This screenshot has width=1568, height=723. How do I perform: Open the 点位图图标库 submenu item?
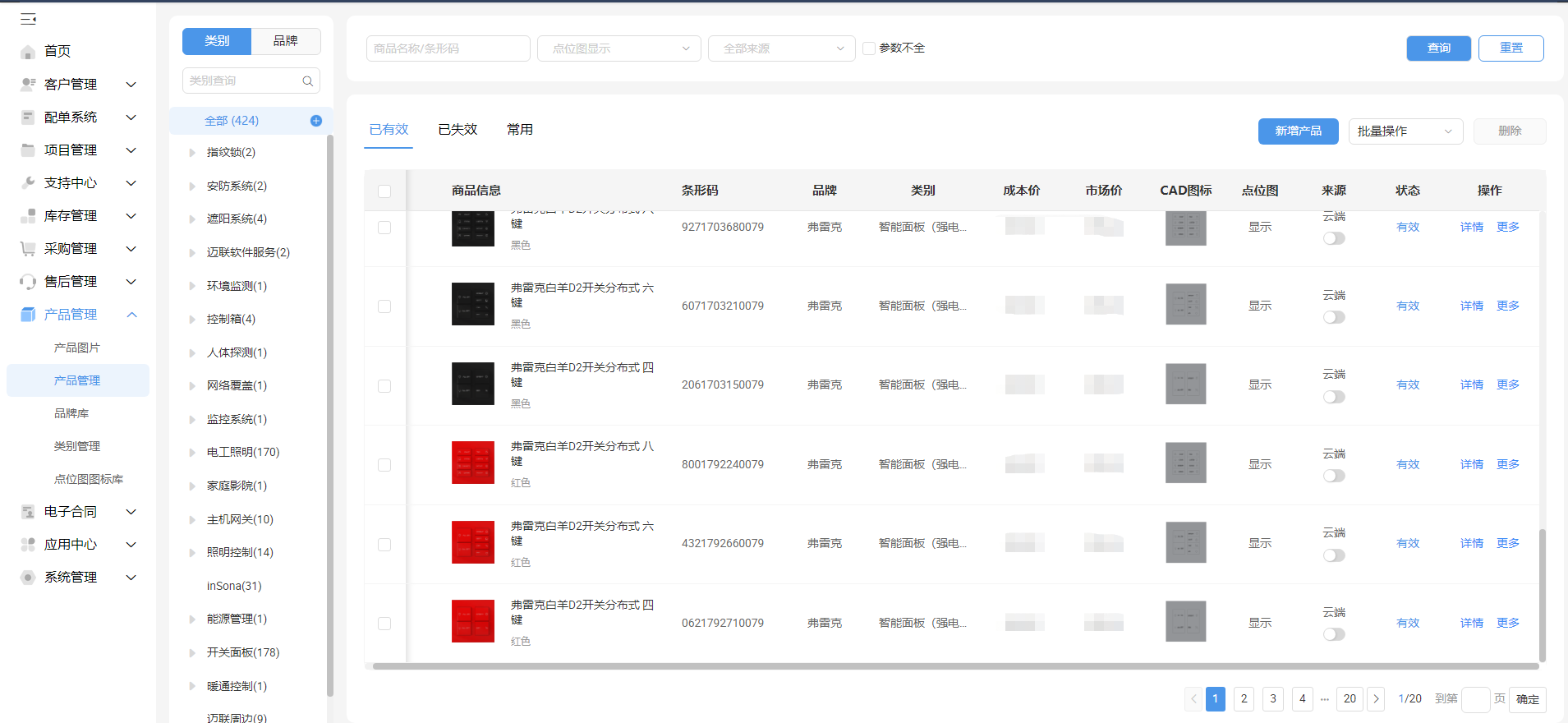tap(89, 479)
